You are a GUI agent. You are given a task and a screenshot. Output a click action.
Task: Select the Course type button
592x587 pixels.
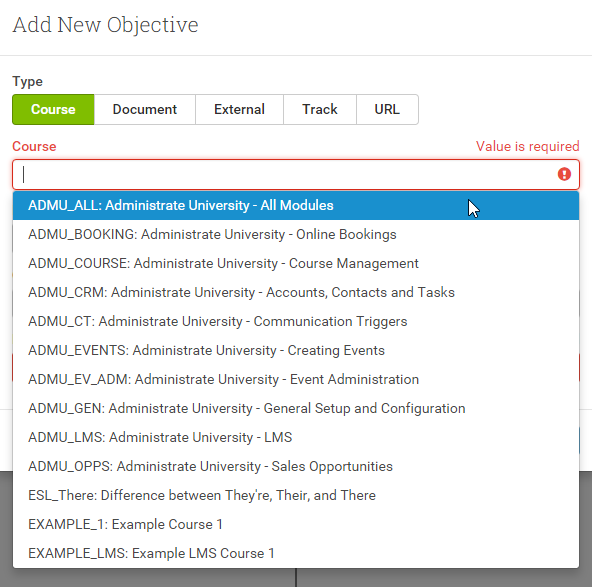click(53, 109)
